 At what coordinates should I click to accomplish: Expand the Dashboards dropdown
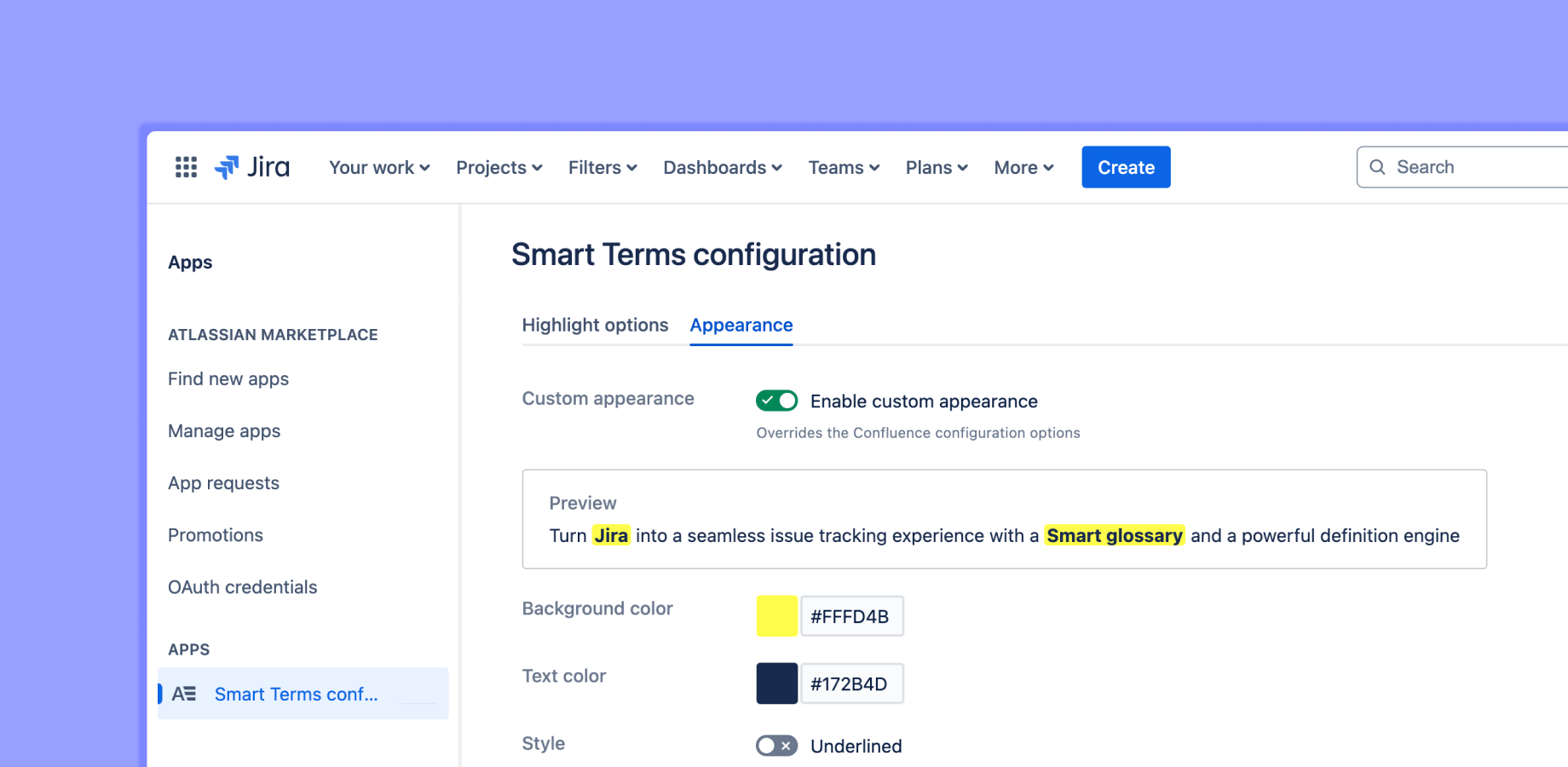click(723, 167)
